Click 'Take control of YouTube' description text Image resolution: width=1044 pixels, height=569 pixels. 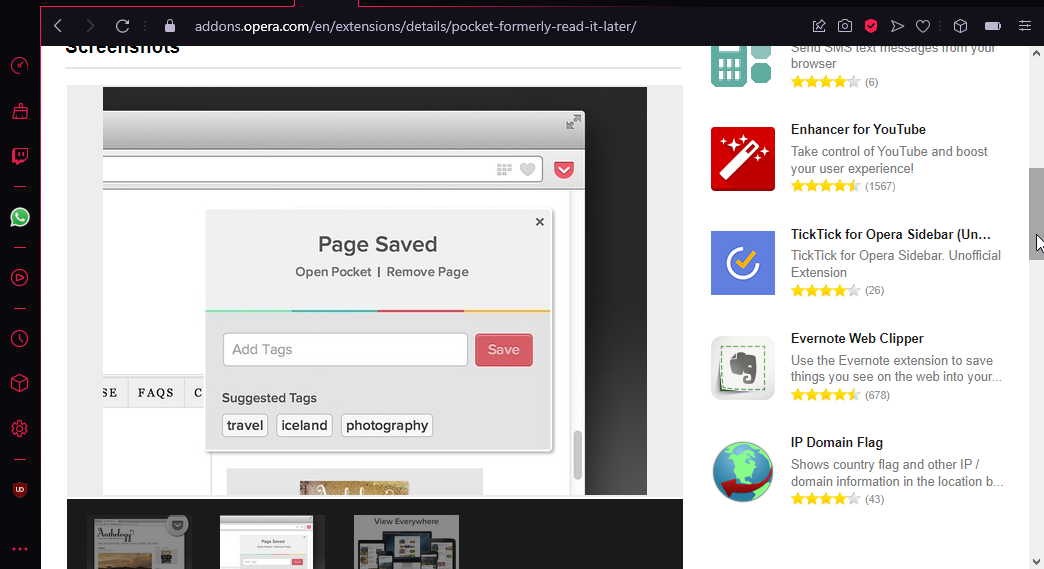[x=889, y=160]
